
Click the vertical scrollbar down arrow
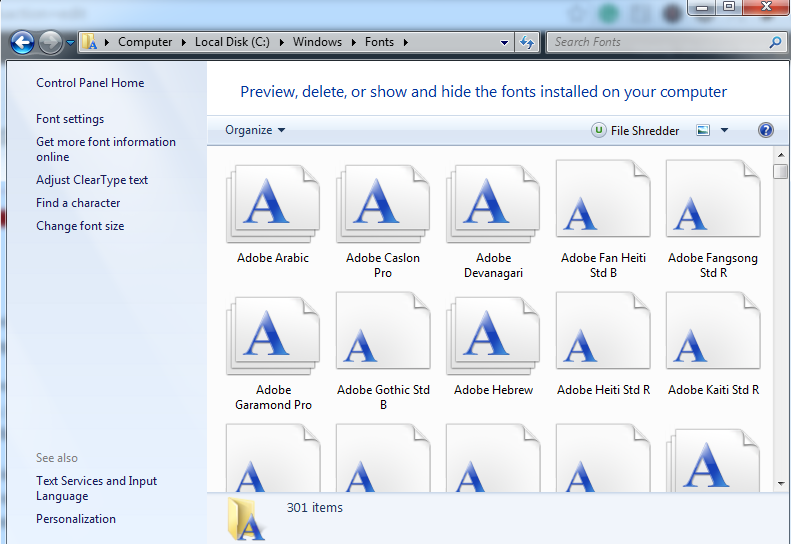[x=781, y=483]
